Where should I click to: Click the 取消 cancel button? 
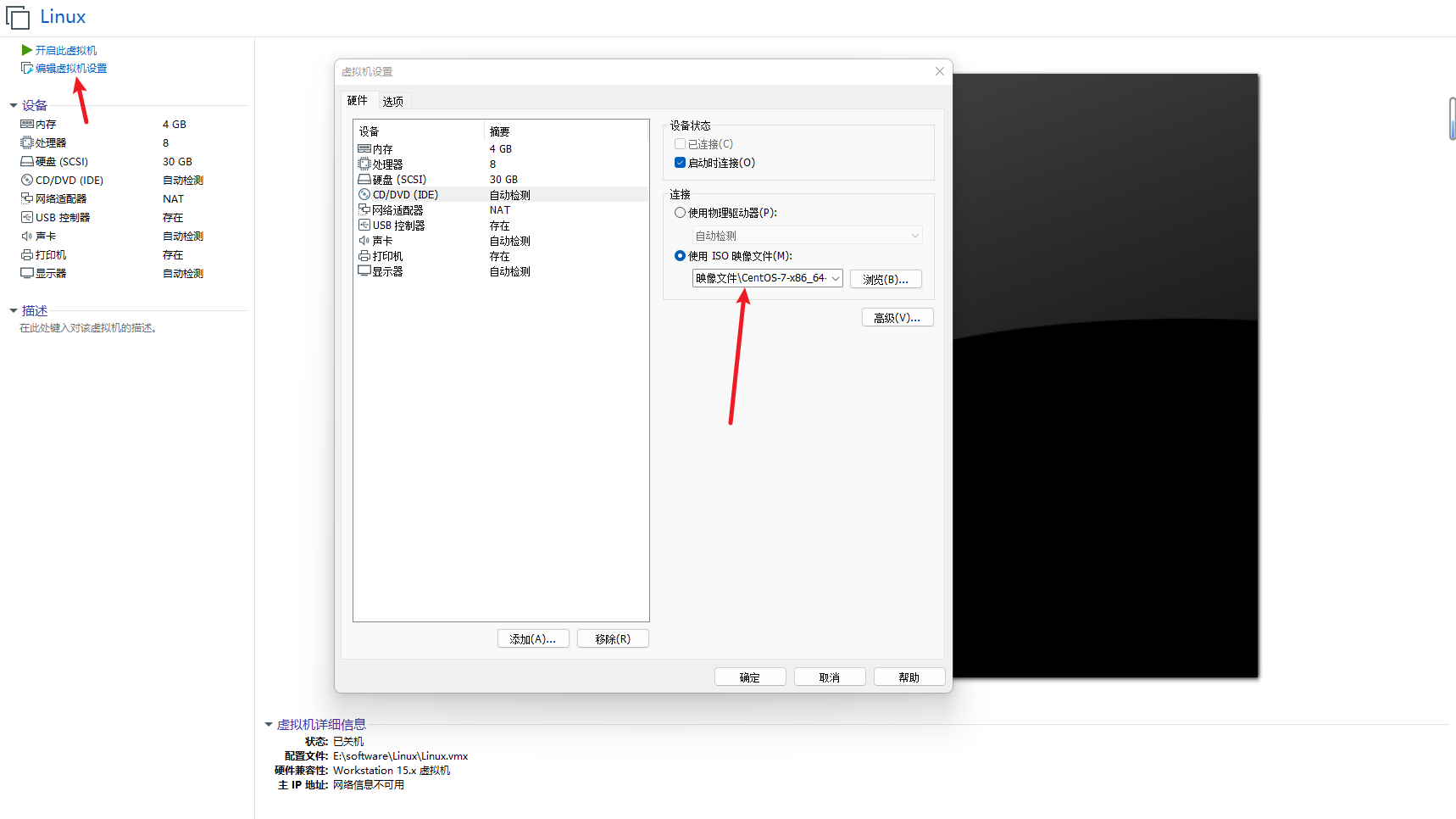(x=830, y=677)
